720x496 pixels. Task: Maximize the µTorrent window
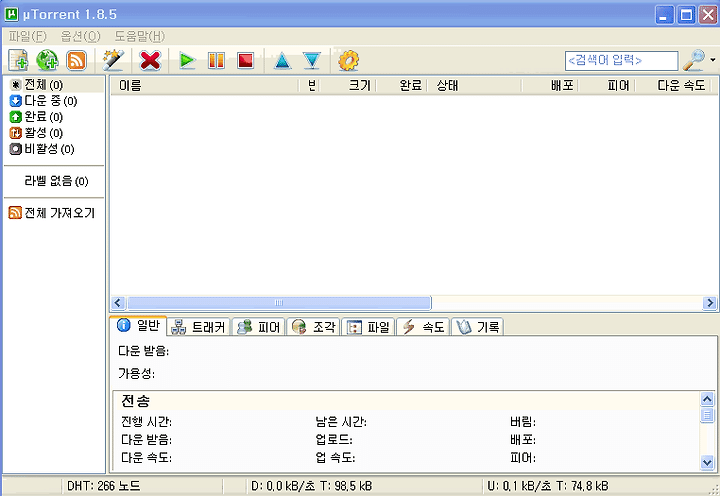coord(686,15)
